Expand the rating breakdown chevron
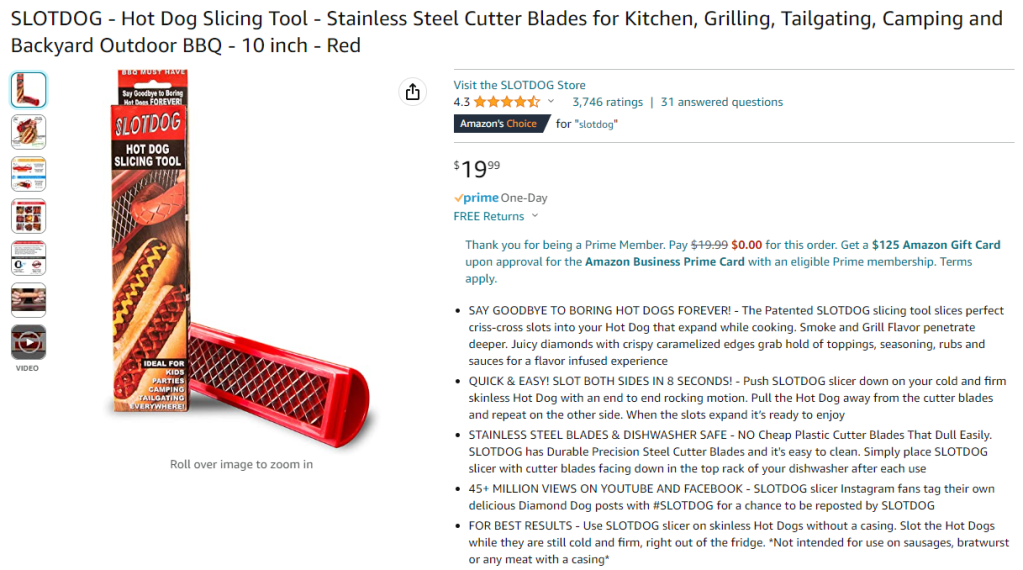Screen dimensions: 1023x570 (x=551, y=102)
